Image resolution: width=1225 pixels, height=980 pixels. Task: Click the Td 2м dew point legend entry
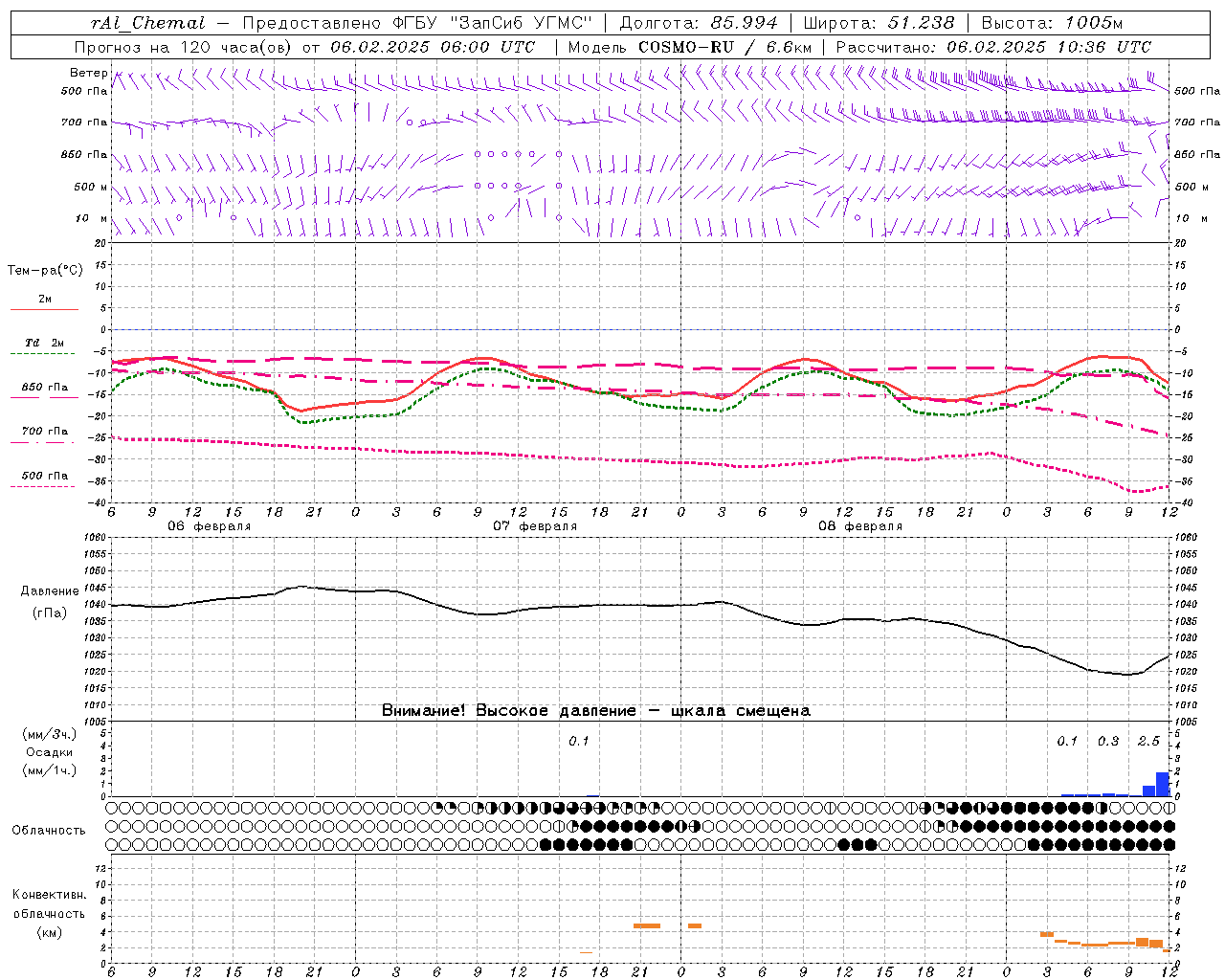click(44, 343)
